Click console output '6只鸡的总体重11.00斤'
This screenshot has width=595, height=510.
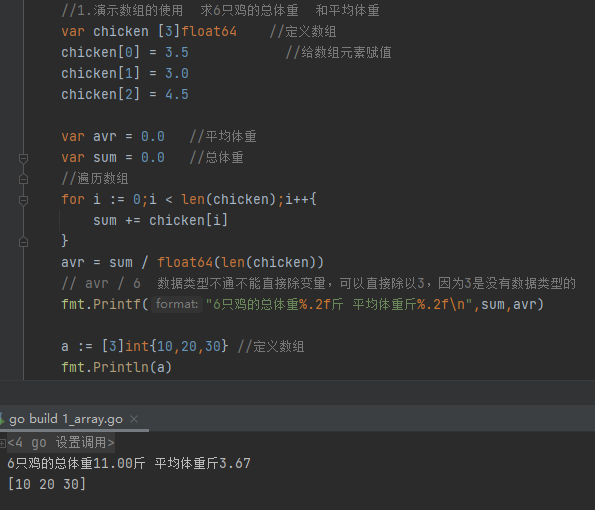click(76, 463)
